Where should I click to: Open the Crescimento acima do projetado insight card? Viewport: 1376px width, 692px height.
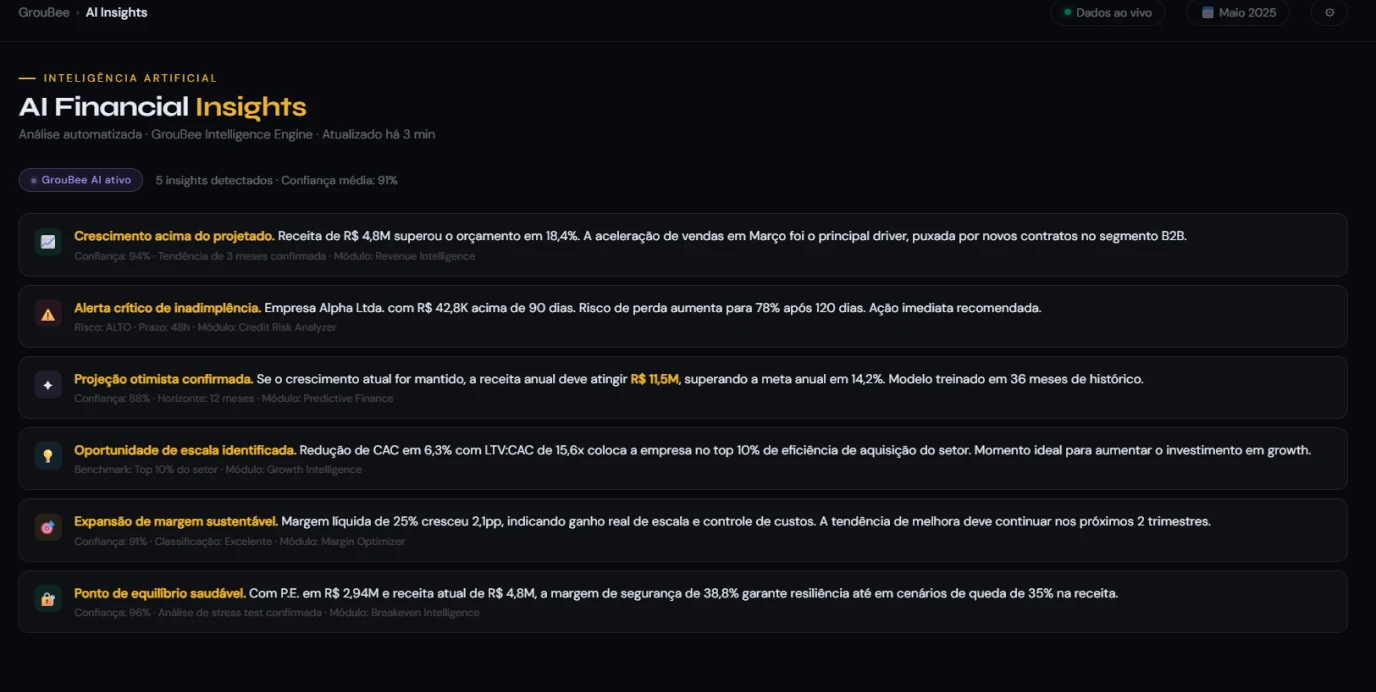683,244
